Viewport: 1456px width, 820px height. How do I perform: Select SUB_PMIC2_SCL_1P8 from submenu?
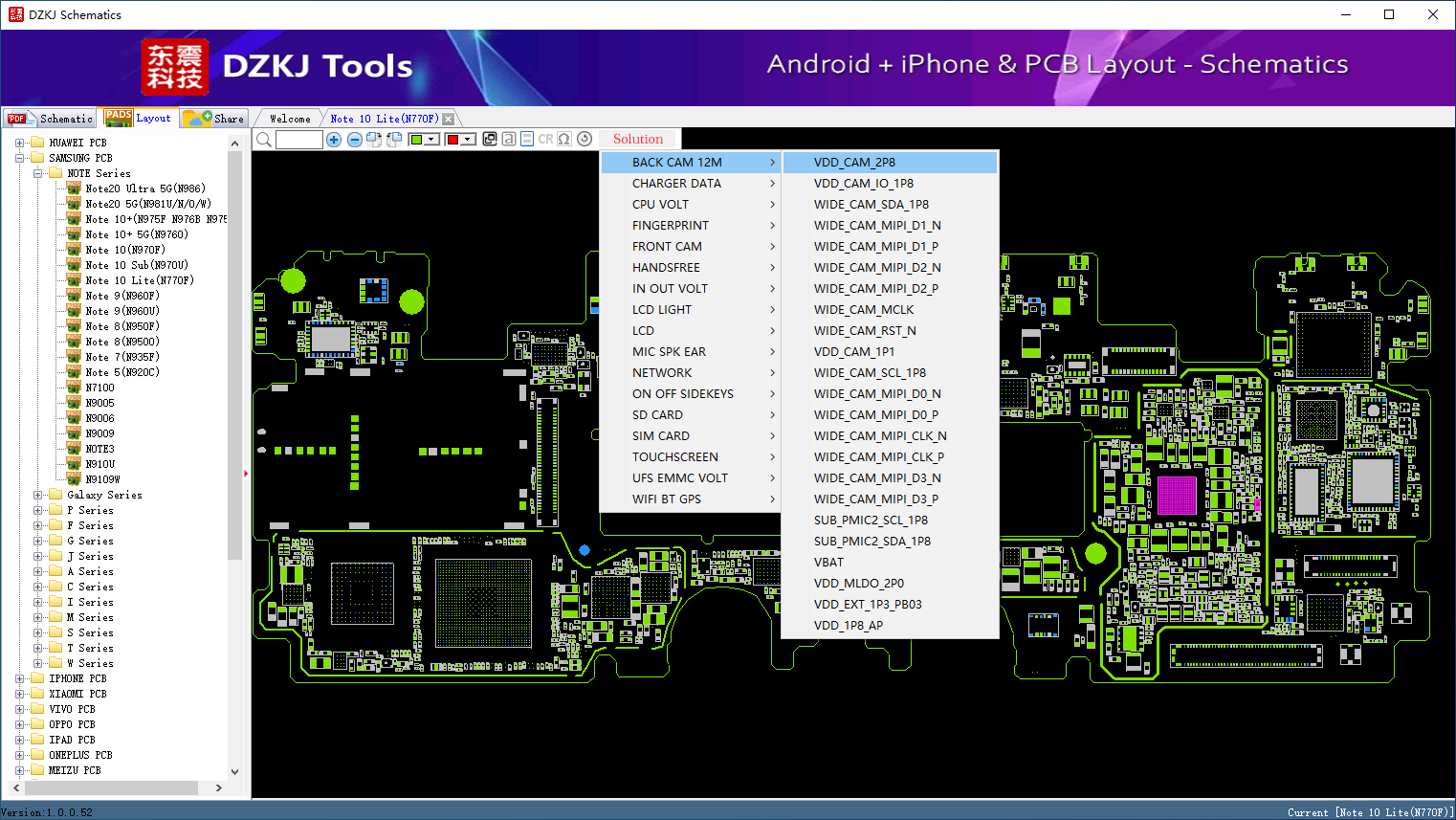coord(890,521)
